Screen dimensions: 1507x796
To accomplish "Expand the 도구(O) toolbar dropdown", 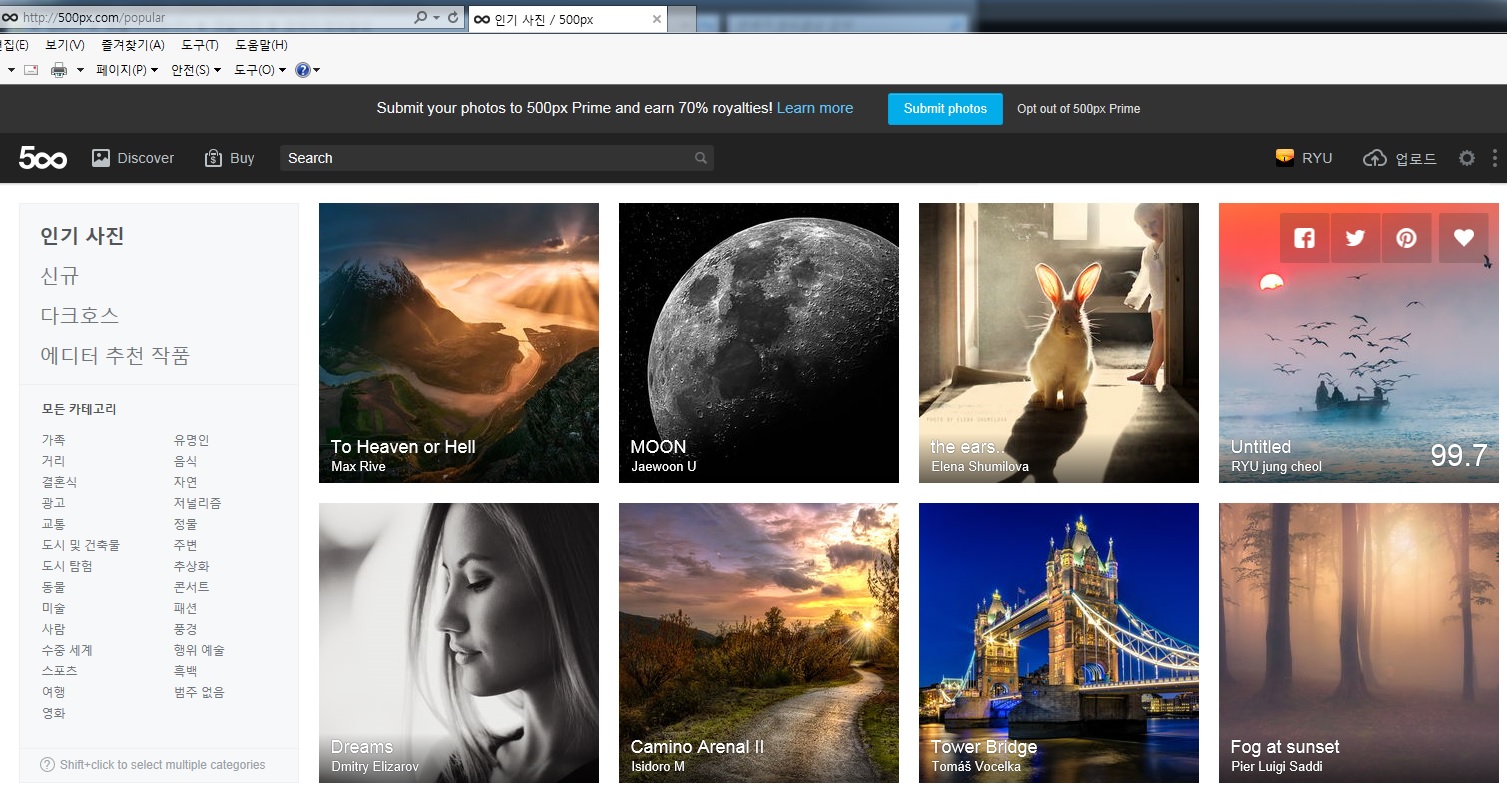I will (x=260, y=70).
